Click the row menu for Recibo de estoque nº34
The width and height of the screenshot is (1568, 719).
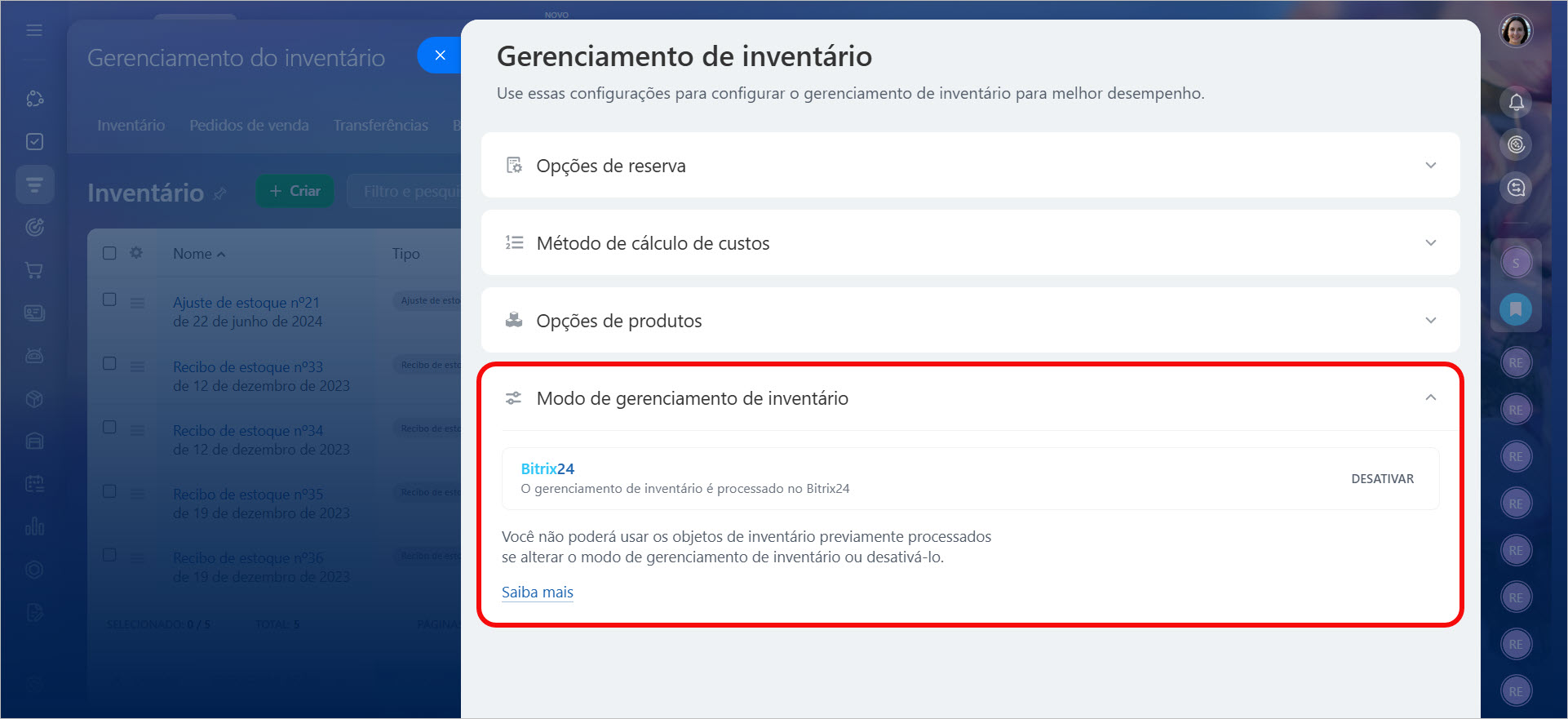click(x=137, y=430)
